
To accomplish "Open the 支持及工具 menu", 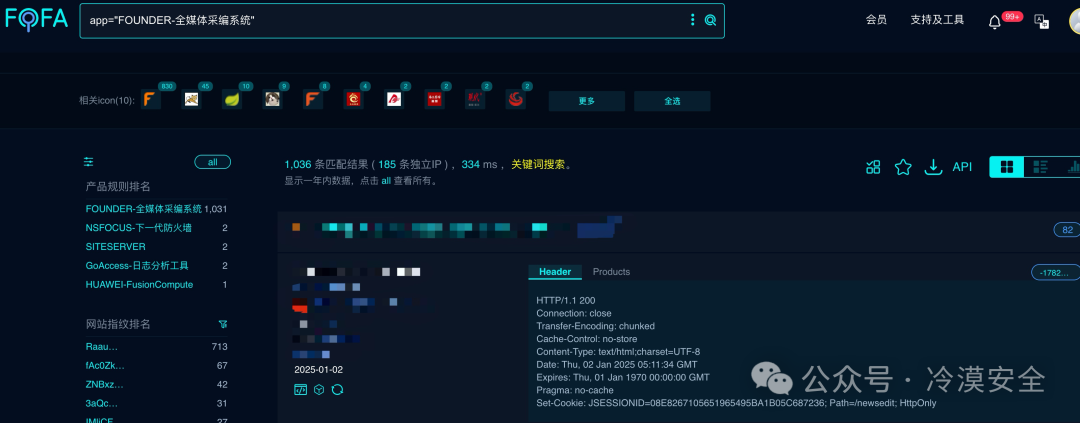I will (x=937, y=20).
